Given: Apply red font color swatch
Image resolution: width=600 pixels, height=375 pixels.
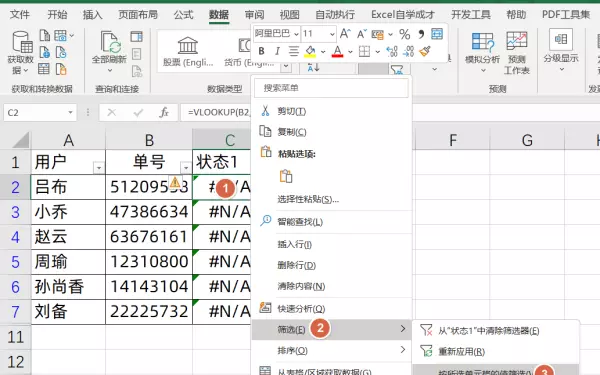Looking at the screenshot, I should point(338,51).
